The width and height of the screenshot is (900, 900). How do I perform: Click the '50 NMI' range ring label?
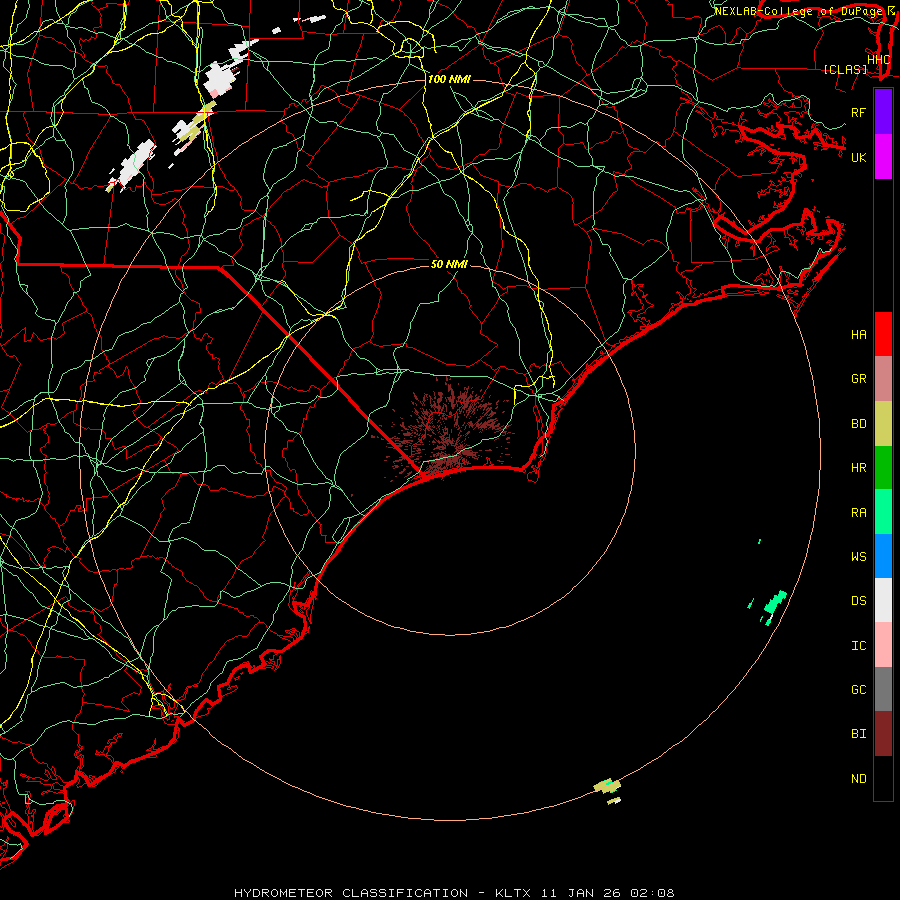(449, 264)
